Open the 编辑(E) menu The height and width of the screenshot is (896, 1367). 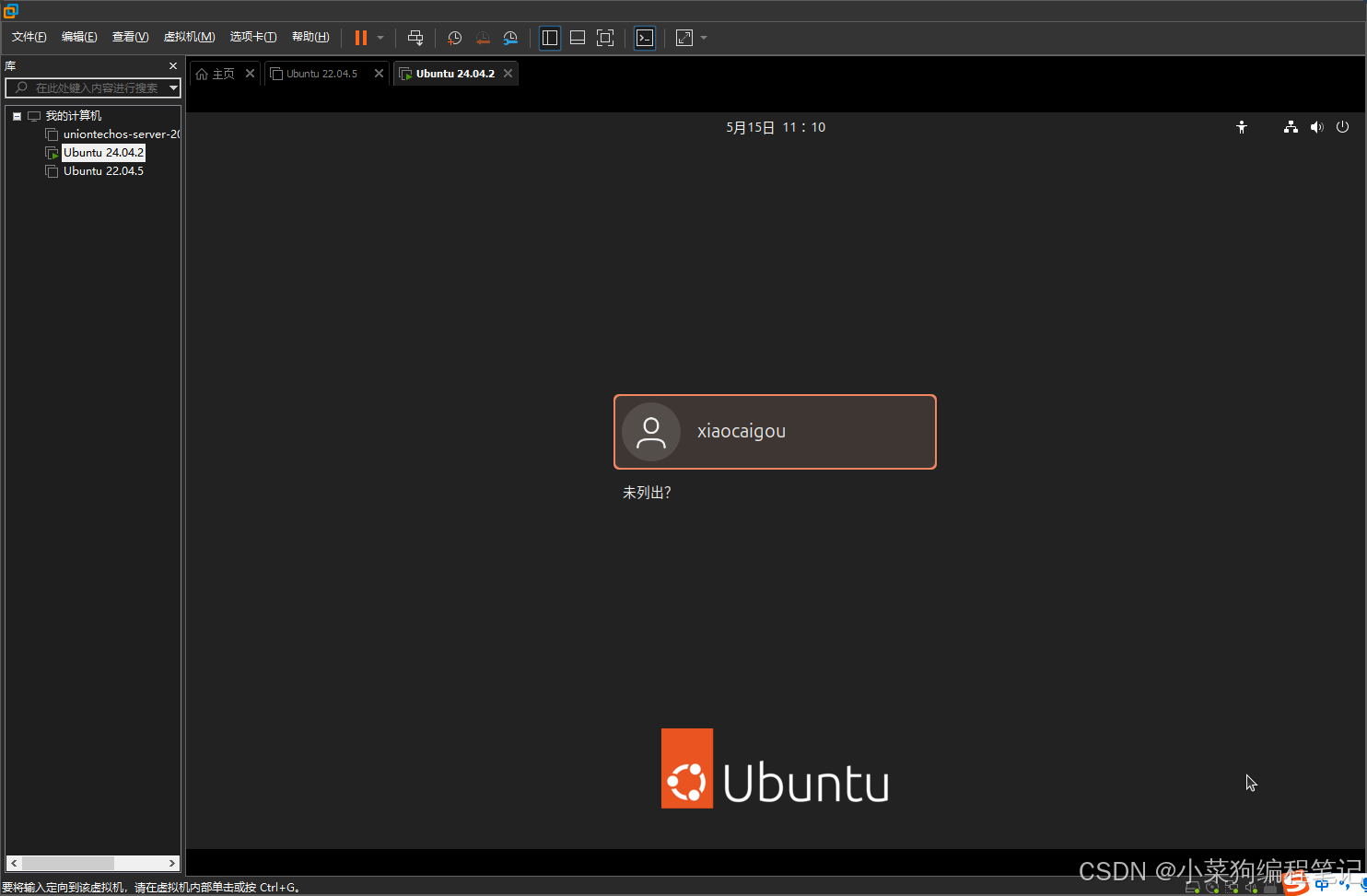(x=79, y=37)
